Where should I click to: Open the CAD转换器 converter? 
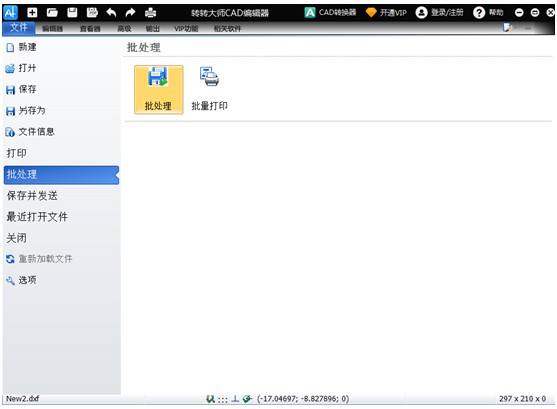pos(330,13)
